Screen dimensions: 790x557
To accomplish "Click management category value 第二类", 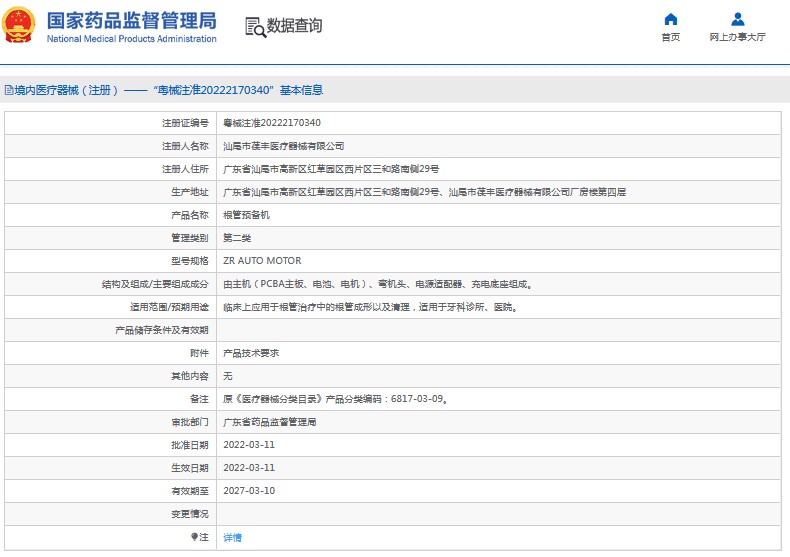I will tap(236, 238).
